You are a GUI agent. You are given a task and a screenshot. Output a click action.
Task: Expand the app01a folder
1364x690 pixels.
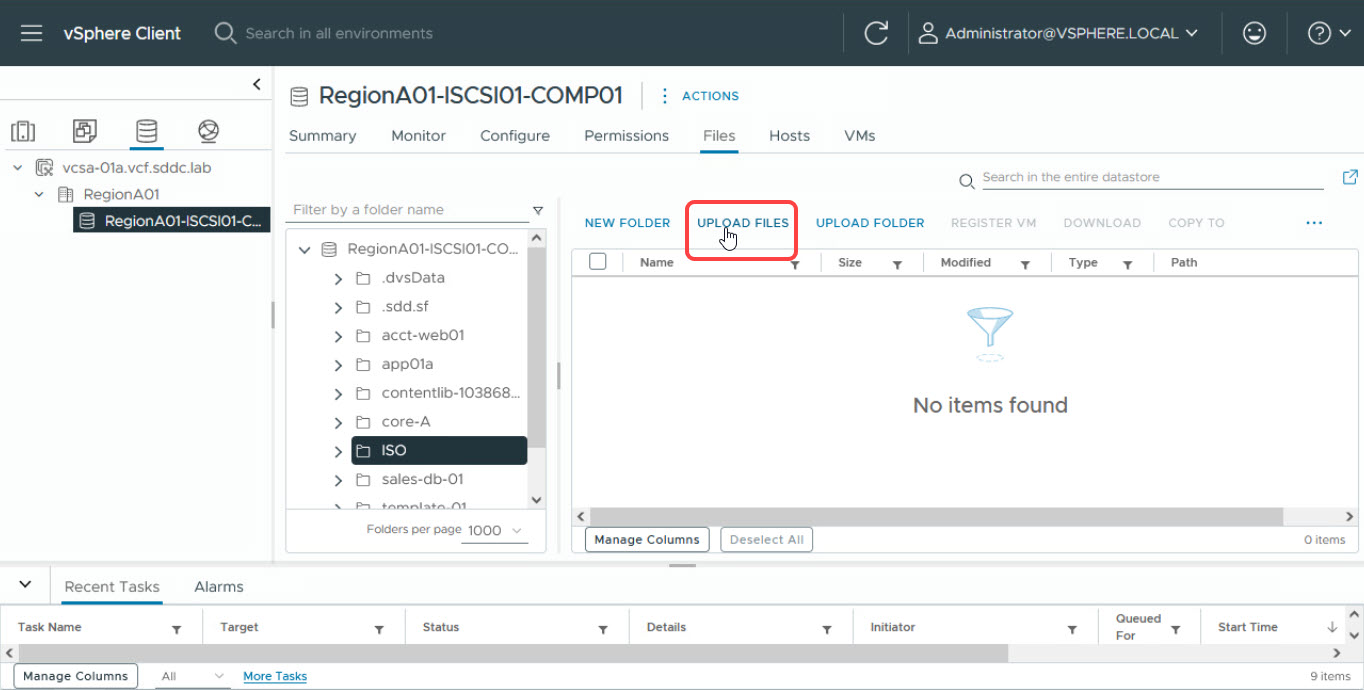339,365
